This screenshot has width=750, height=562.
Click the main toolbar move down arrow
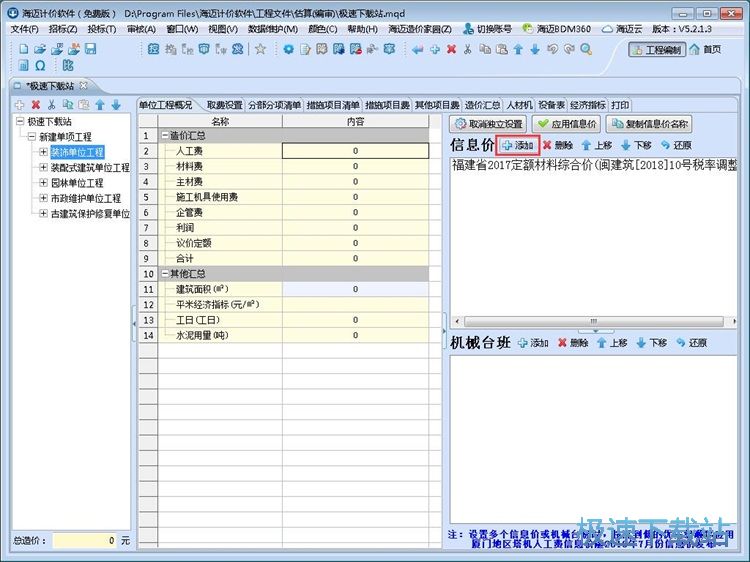click(x=535, y=49)
